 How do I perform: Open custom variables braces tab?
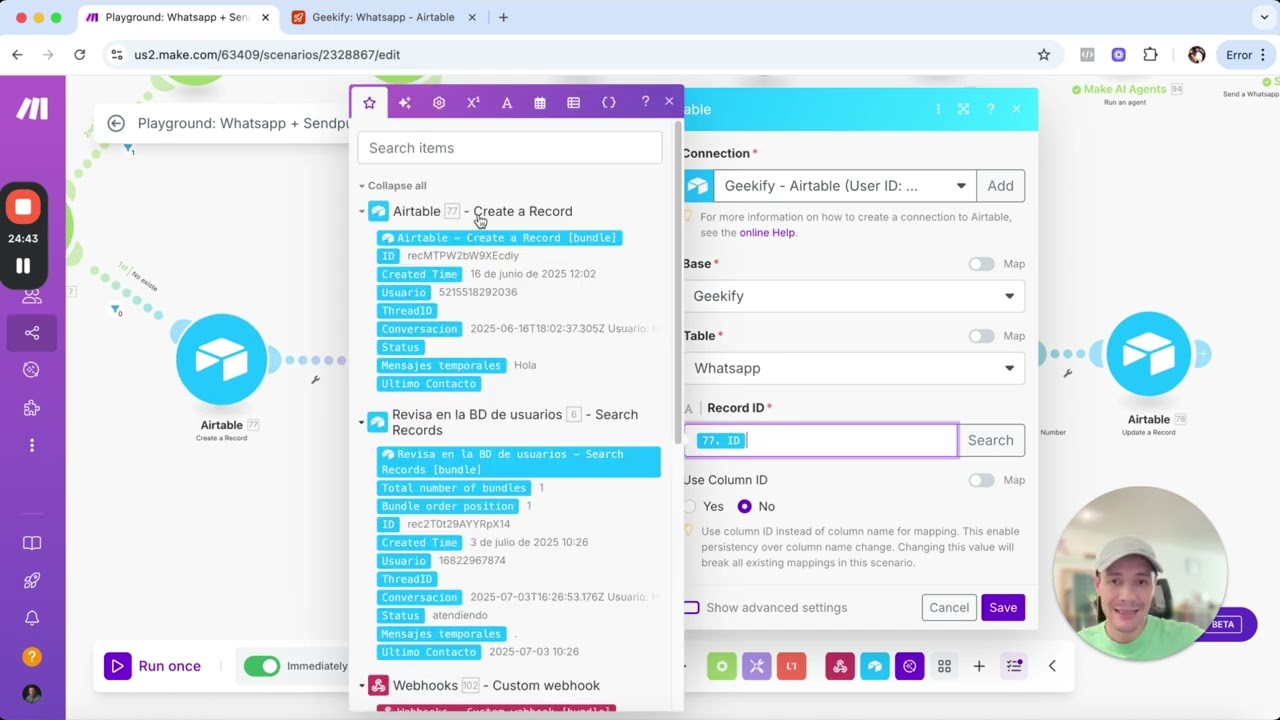click(608, 103)
